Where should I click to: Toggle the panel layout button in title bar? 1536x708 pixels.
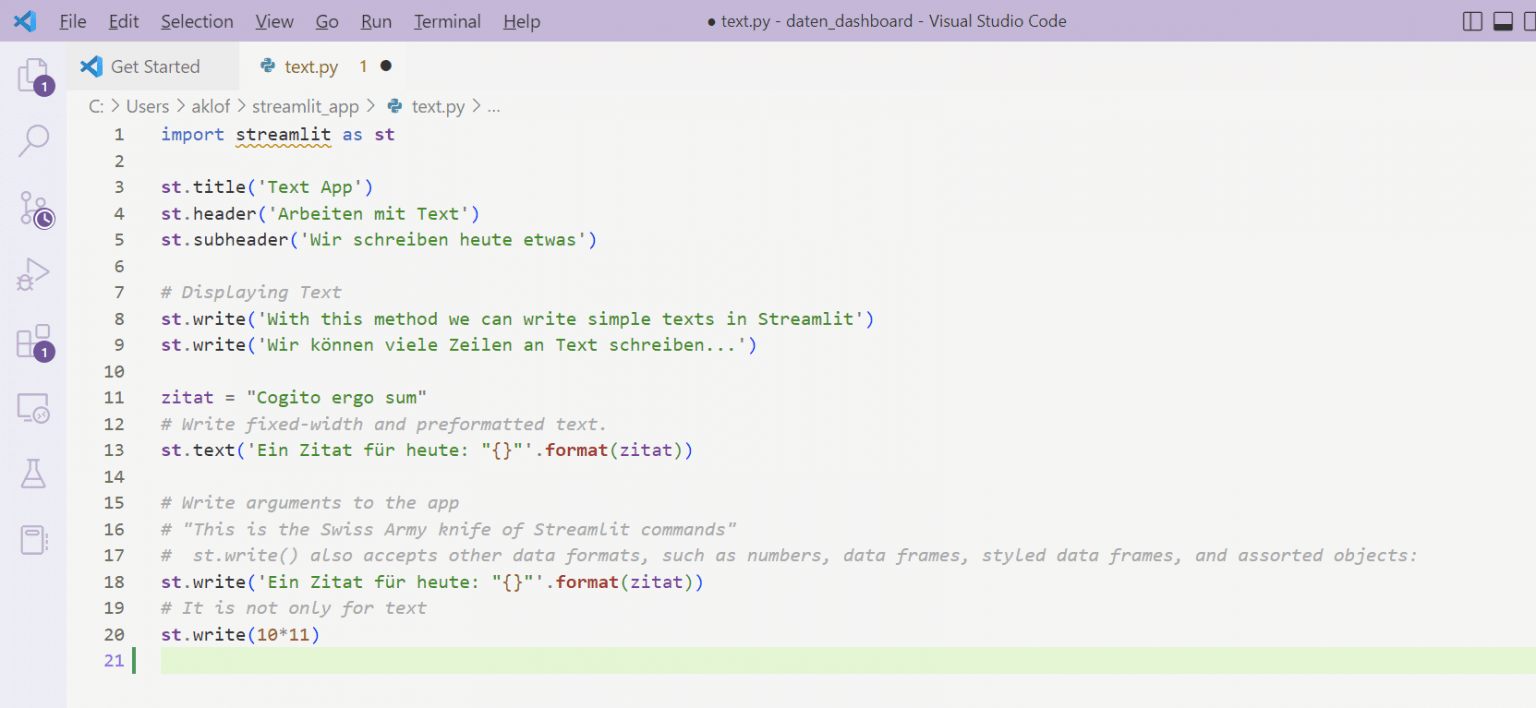tap(1502, 21)
